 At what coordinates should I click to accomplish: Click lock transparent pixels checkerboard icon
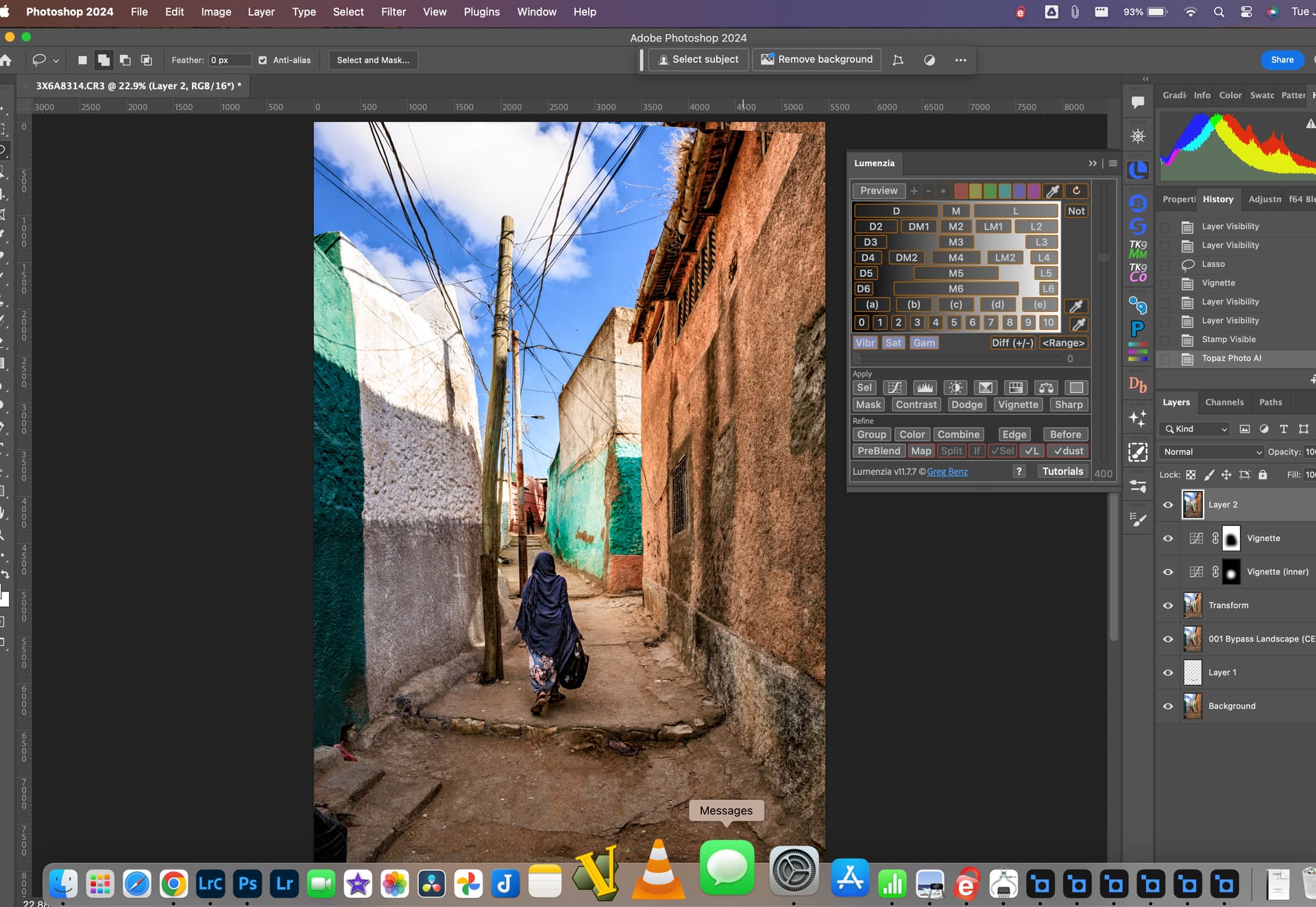(x=1191, y=474)
